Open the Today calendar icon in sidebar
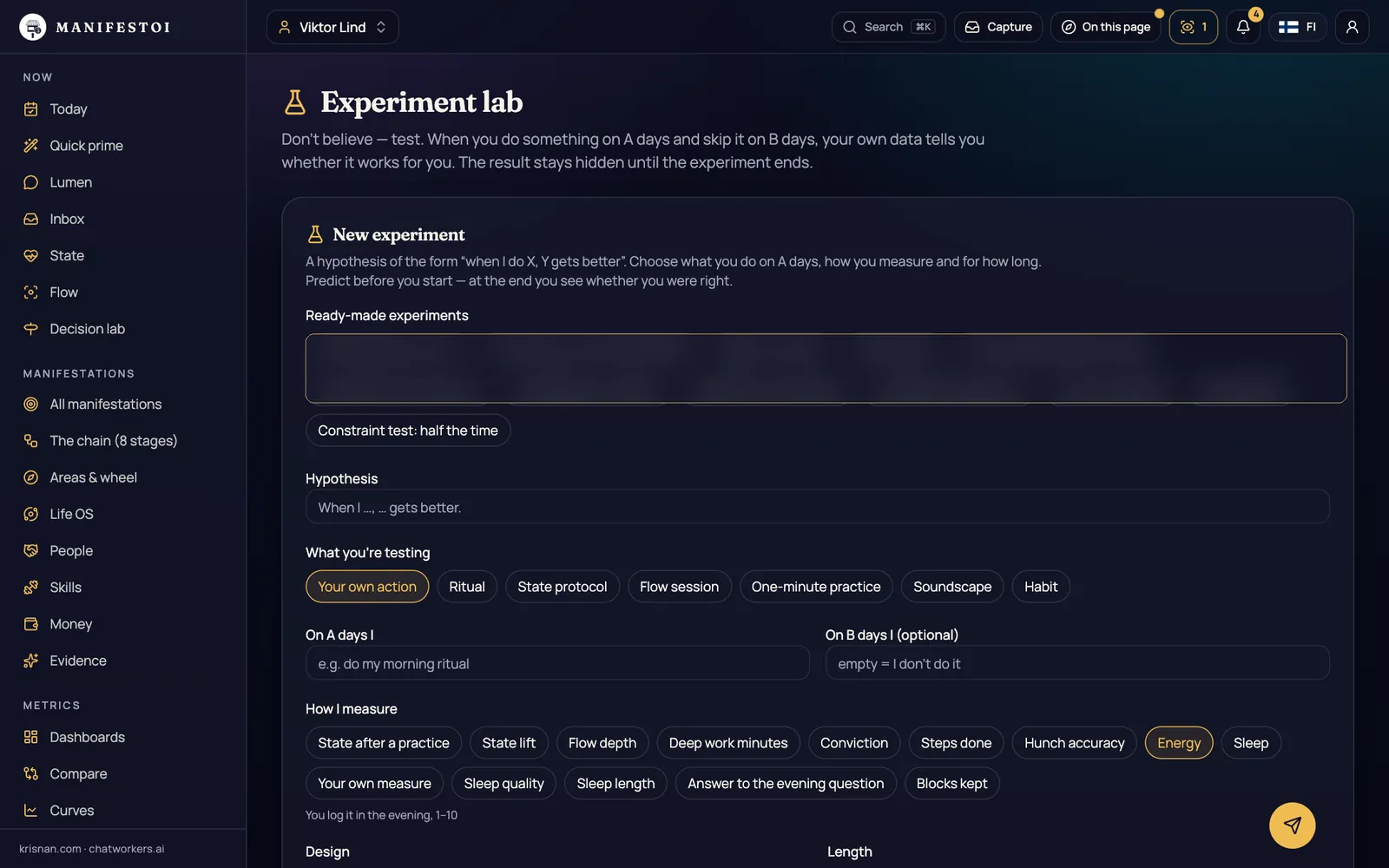The width and height of the screenshot is (1389, 868). (31, 109)
